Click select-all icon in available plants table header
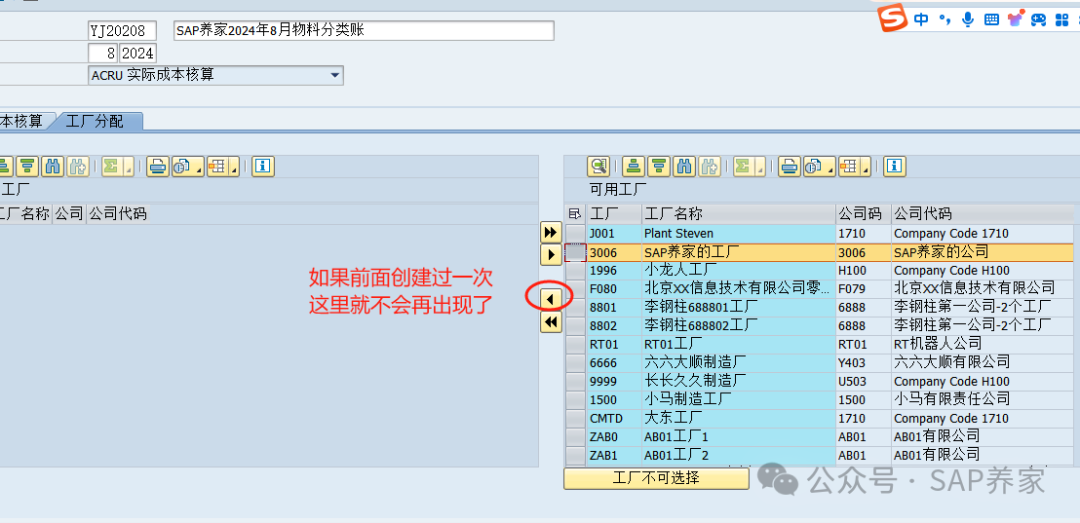Screen dimensions: 1080x523 tap(574, 214)
